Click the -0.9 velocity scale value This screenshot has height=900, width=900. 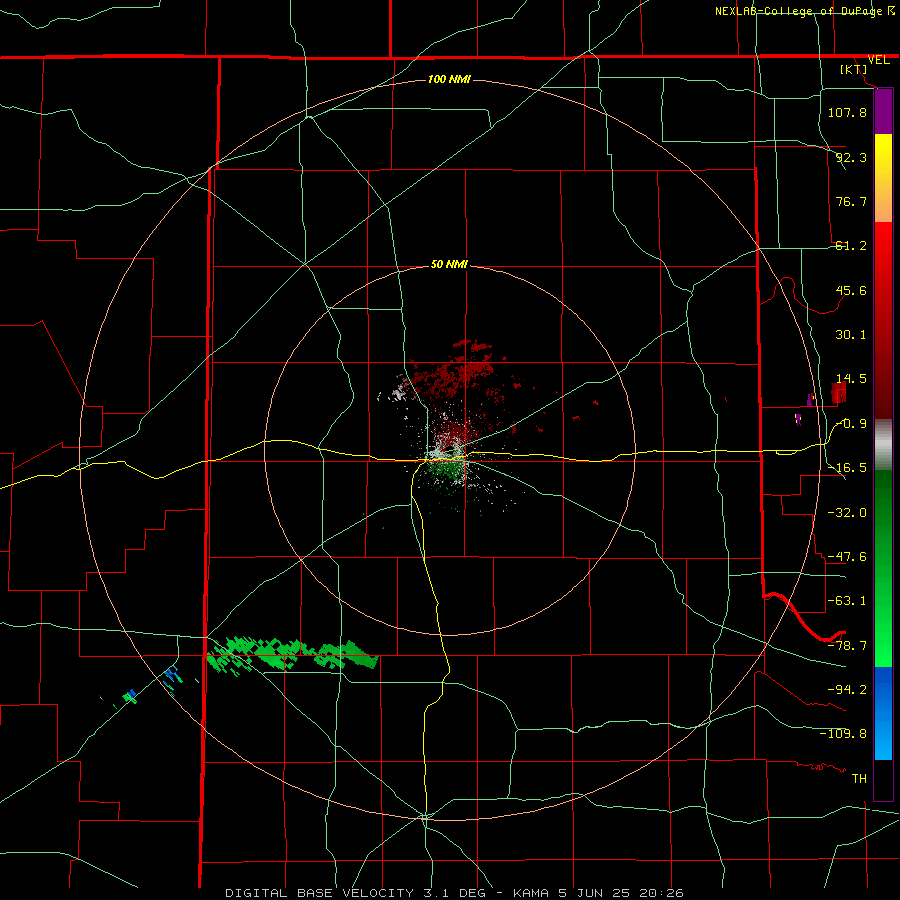[851, 424]
